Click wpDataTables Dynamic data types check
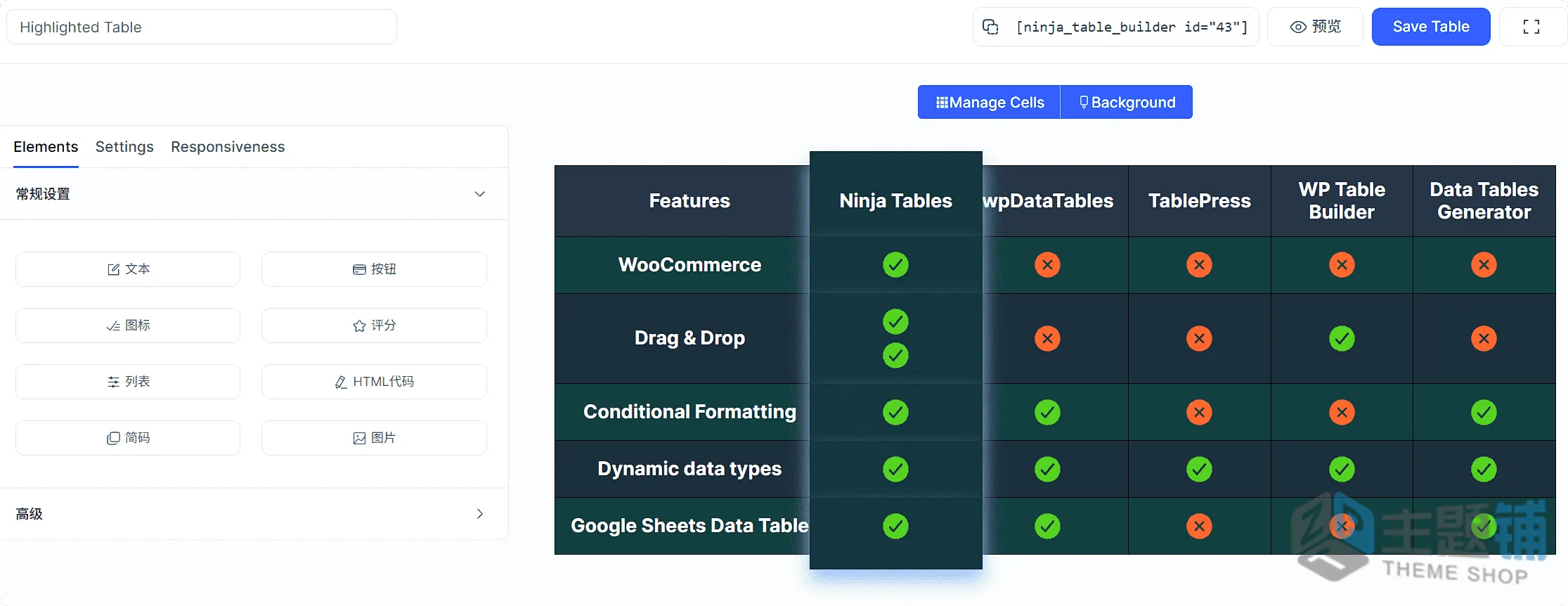Viewport: 1568px width, 606px height. [1047, 470]
